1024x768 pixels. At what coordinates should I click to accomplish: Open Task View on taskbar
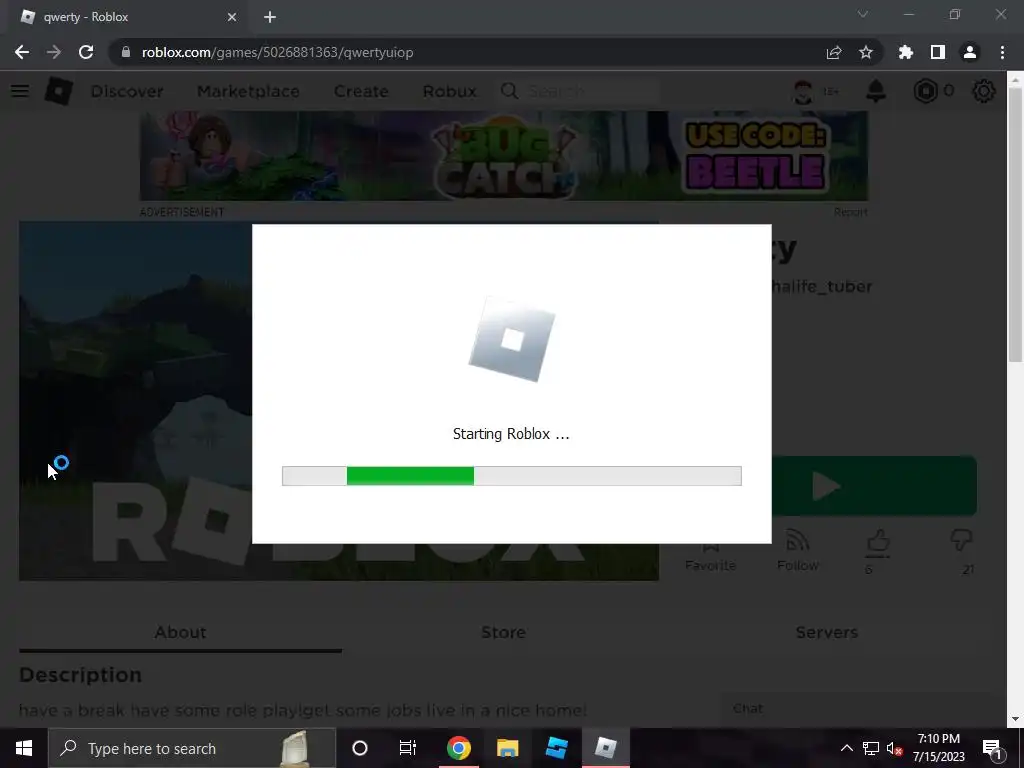pyautogui.click(x=408, y=748)
